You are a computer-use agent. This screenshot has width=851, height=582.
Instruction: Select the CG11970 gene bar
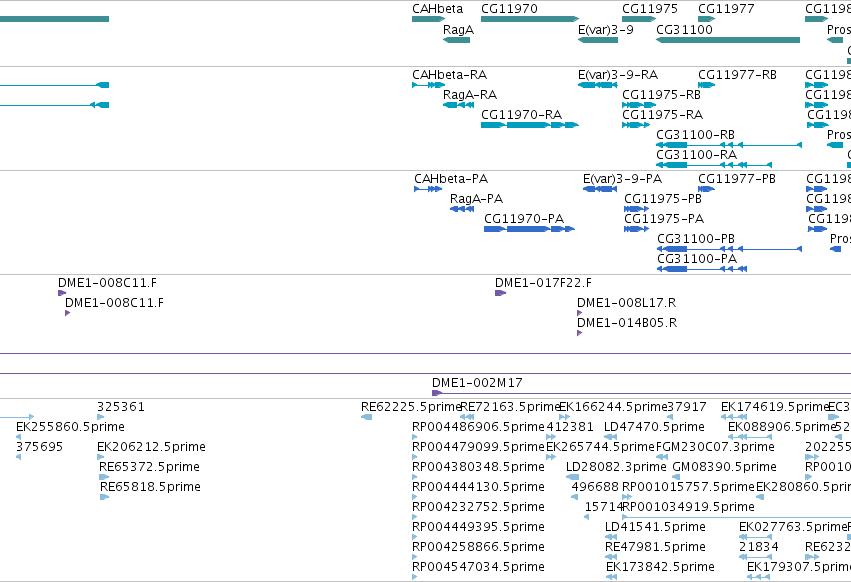click(x=530, y=19)
